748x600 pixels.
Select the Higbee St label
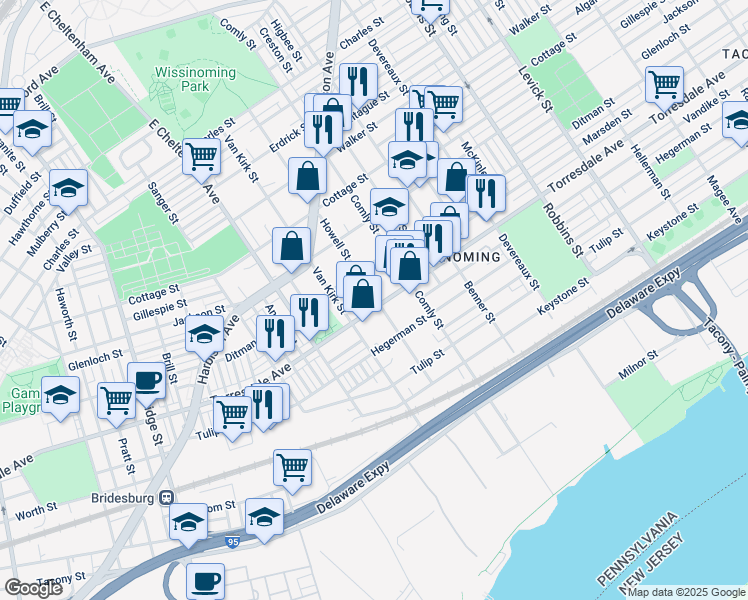coord(286,41)
